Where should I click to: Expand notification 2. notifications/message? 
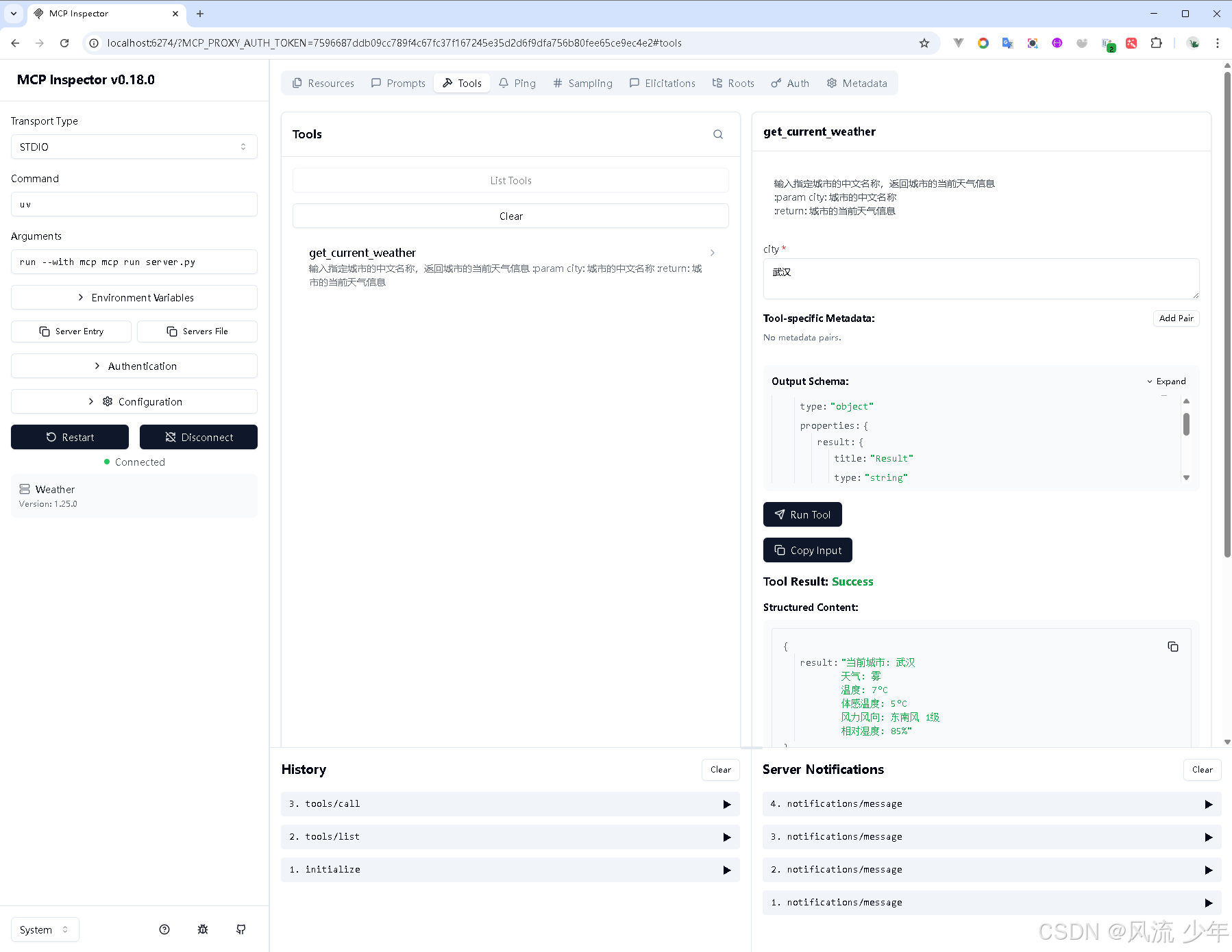point(992,870)
